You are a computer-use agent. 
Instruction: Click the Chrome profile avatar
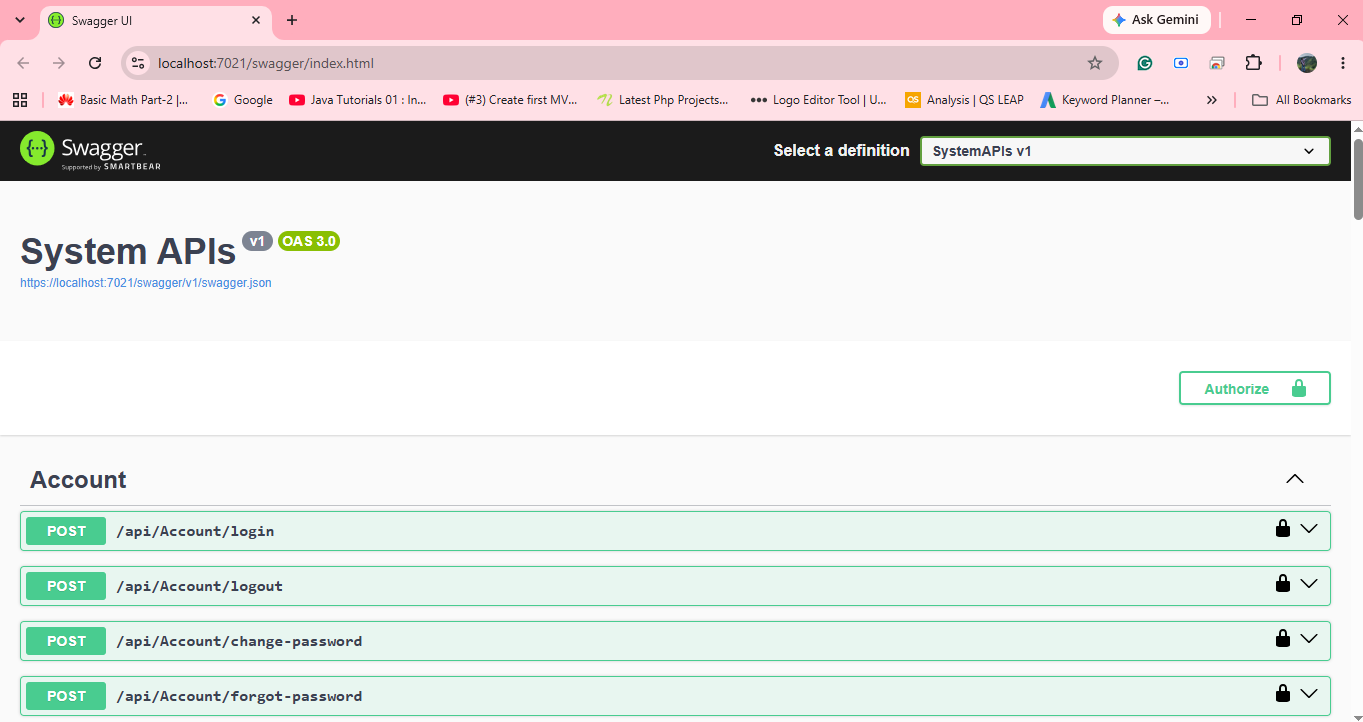coord(1307,63)
